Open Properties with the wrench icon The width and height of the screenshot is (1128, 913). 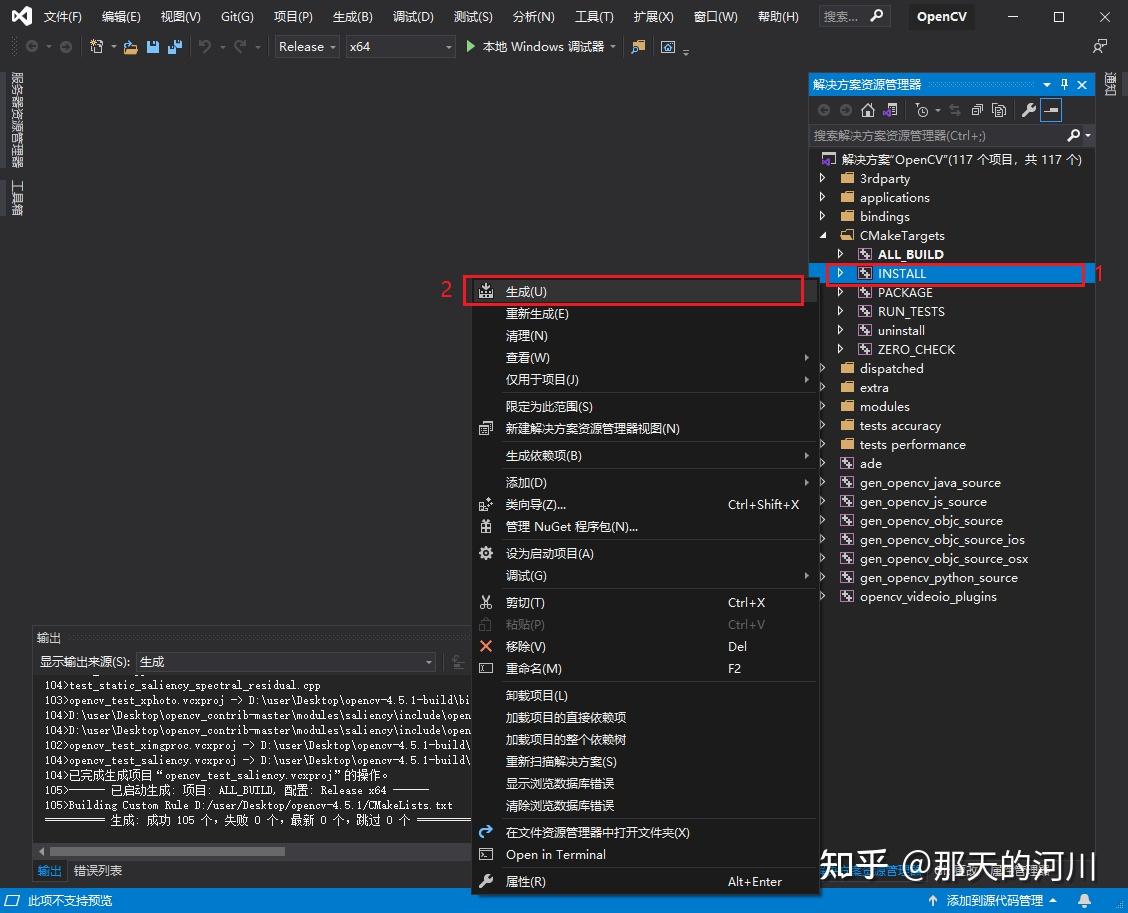(x=1029, y=110)
